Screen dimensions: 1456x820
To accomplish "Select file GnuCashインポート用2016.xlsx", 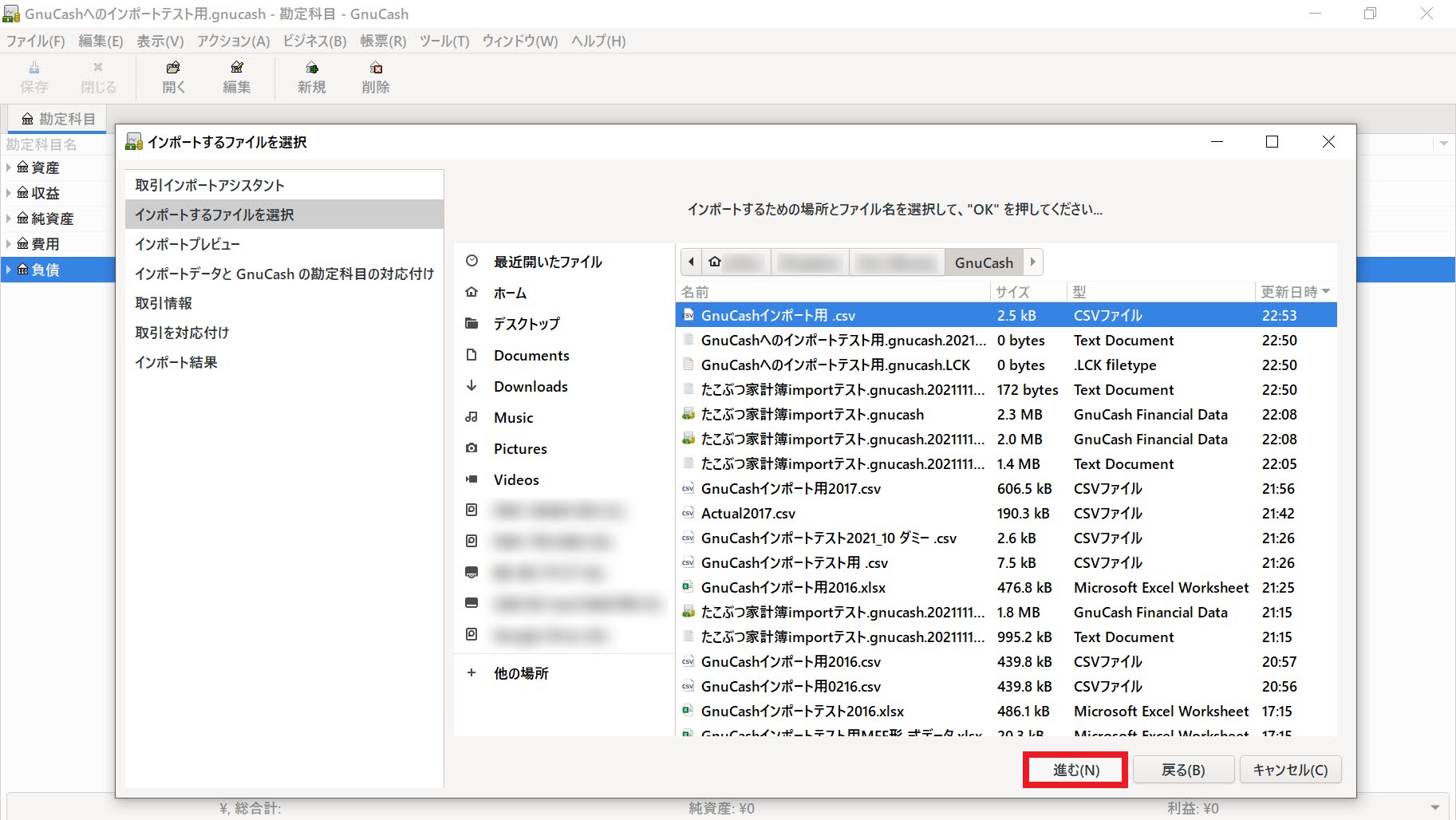I will 1006,587.
